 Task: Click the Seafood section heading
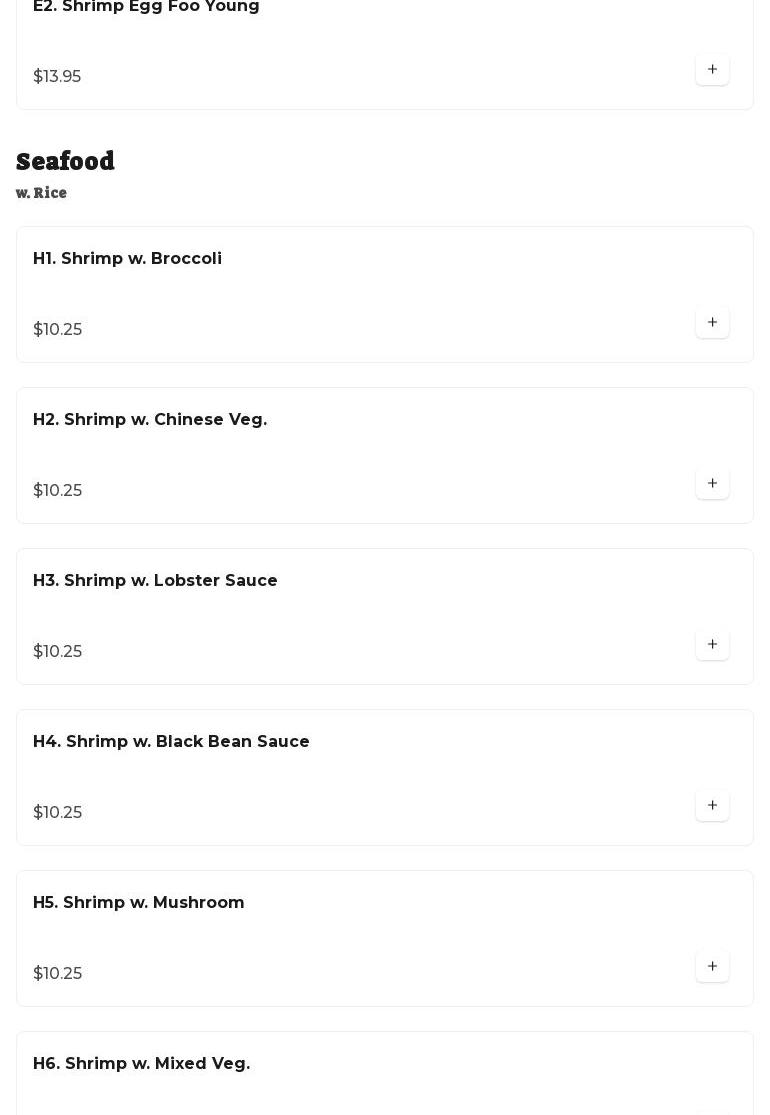point(65,161)
